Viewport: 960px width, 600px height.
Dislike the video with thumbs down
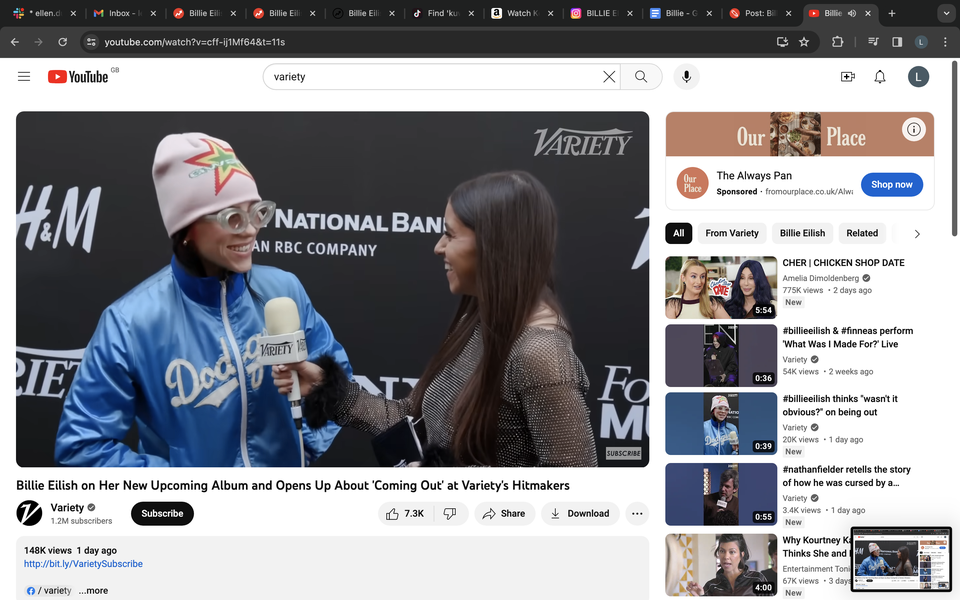[x=451, y=514]
